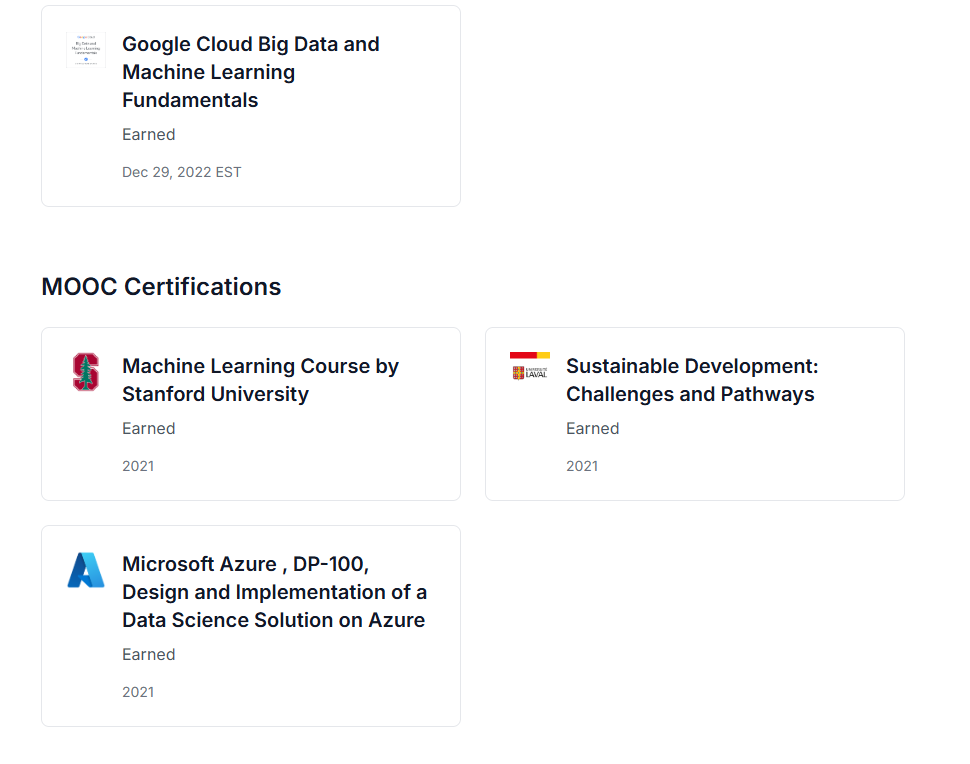Click Earned status under Azure DP-100 certificate

coord(149,655)
